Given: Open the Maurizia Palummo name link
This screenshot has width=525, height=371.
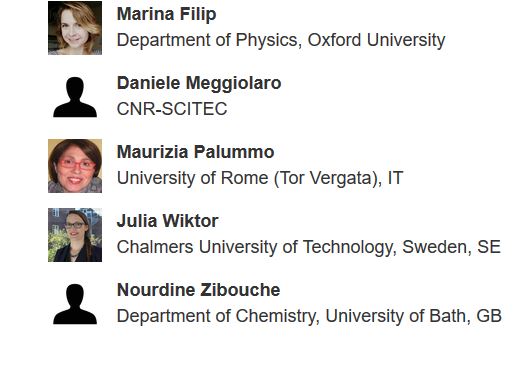Looking at the screenshot, I should [x=196, y=152].
